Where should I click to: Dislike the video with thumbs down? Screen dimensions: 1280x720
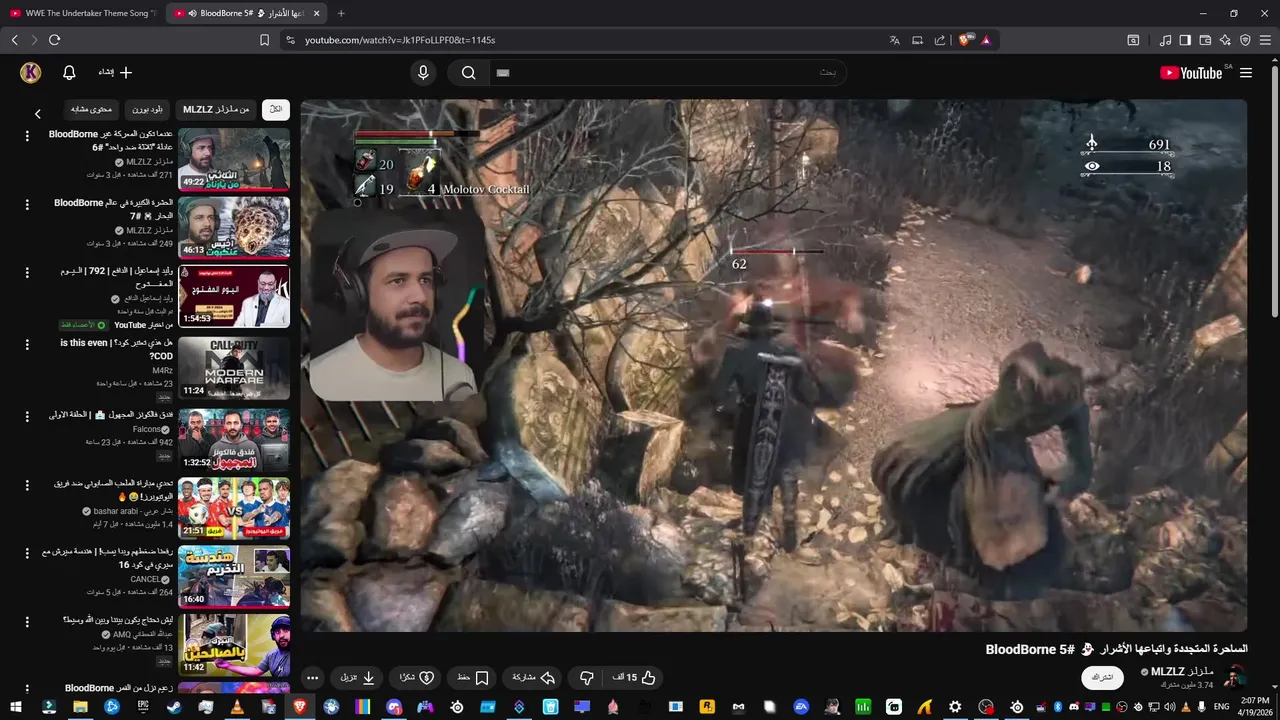[587, 677]
